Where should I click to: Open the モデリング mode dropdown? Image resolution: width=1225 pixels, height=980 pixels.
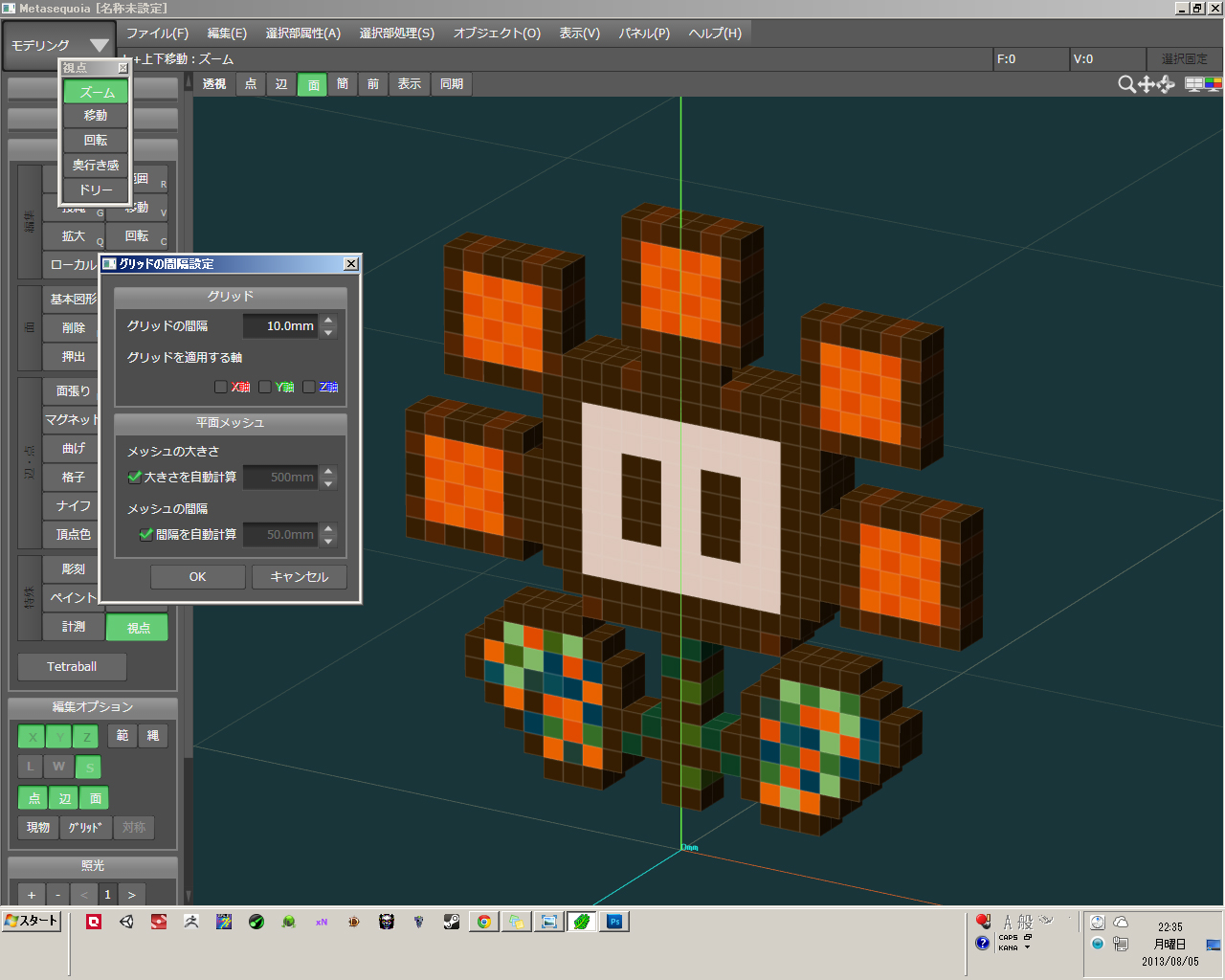pos(60,45)
